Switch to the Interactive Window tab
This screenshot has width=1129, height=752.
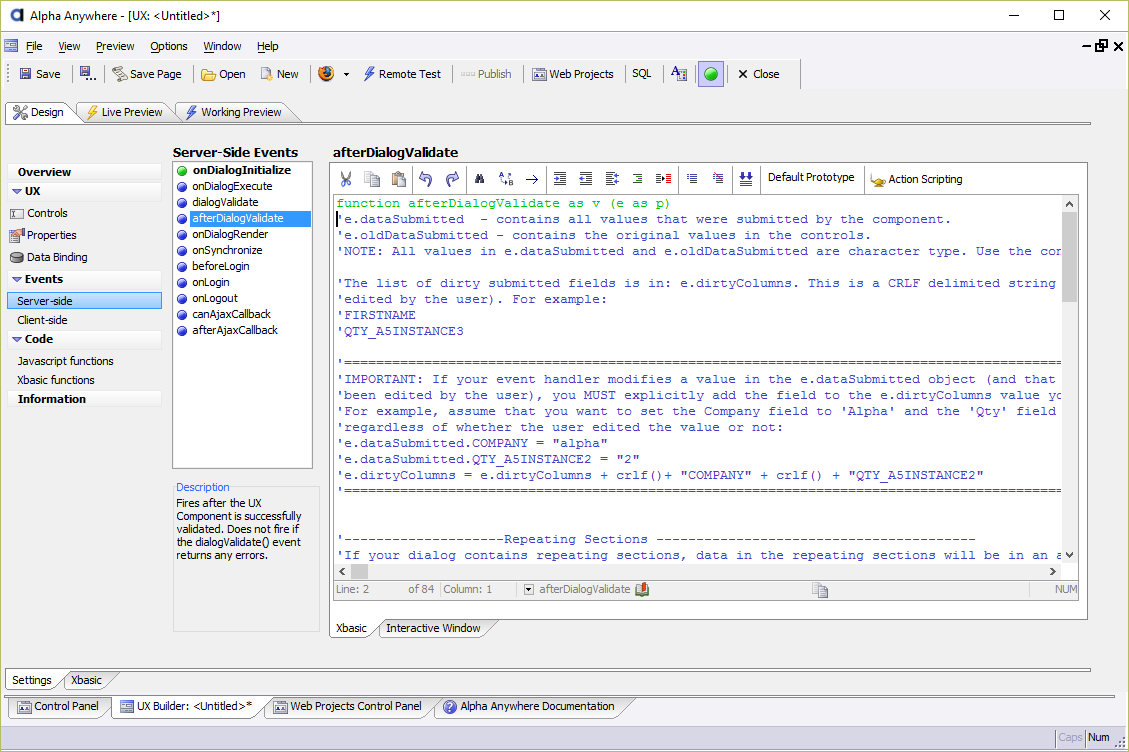(433, 628)
